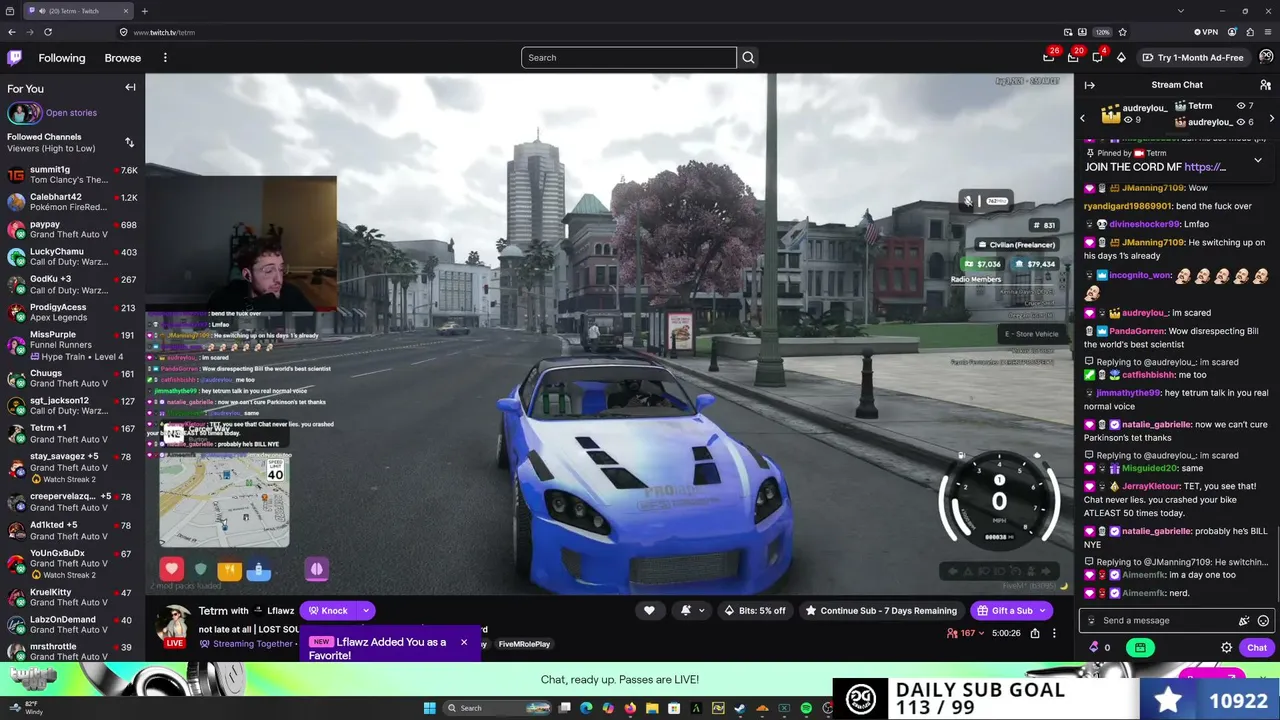Open the Prime loot crown icon

pos(1049,58)
